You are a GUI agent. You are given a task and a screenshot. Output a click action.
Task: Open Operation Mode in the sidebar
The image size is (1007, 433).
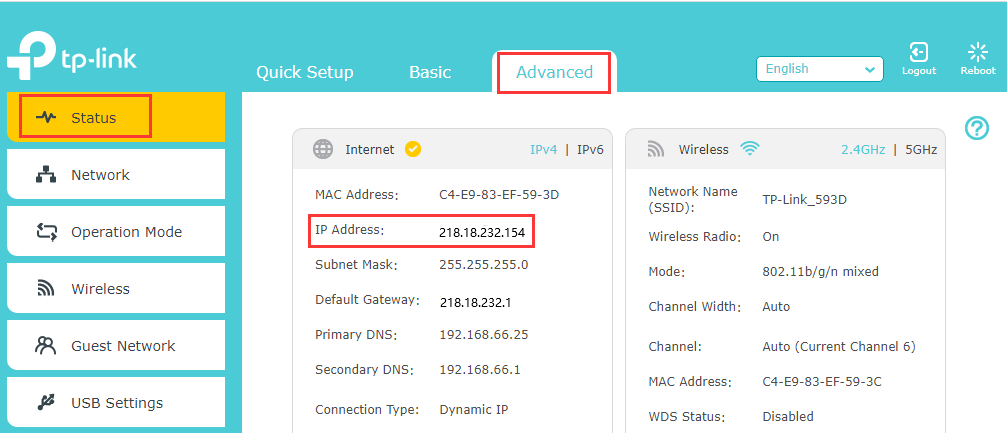[x=126, y=232]
